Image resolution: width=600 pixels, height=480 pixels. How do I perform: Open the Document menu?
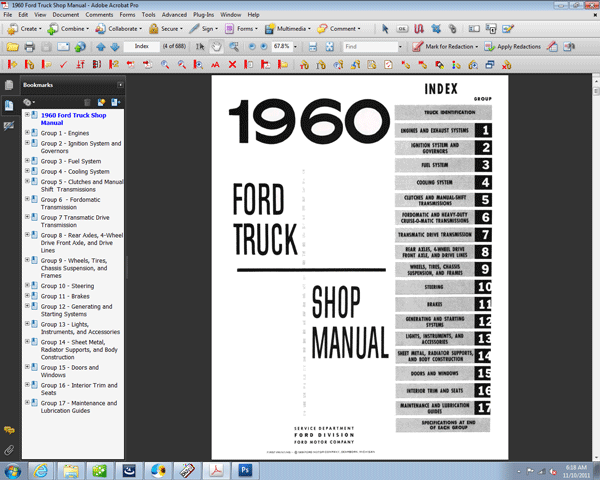pyautogui.click(x=66, y=15)
